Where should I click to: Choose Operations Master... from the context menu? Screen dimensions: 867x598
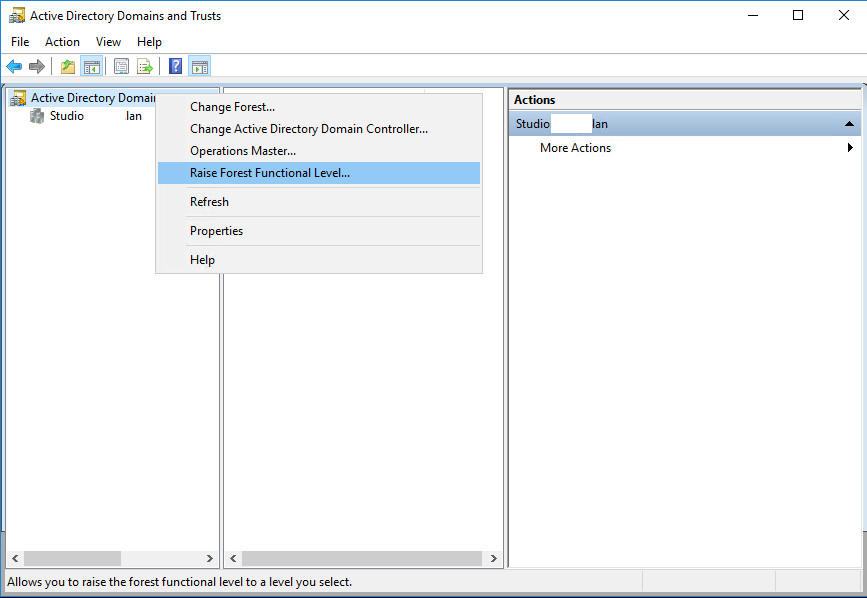point(319,151)
